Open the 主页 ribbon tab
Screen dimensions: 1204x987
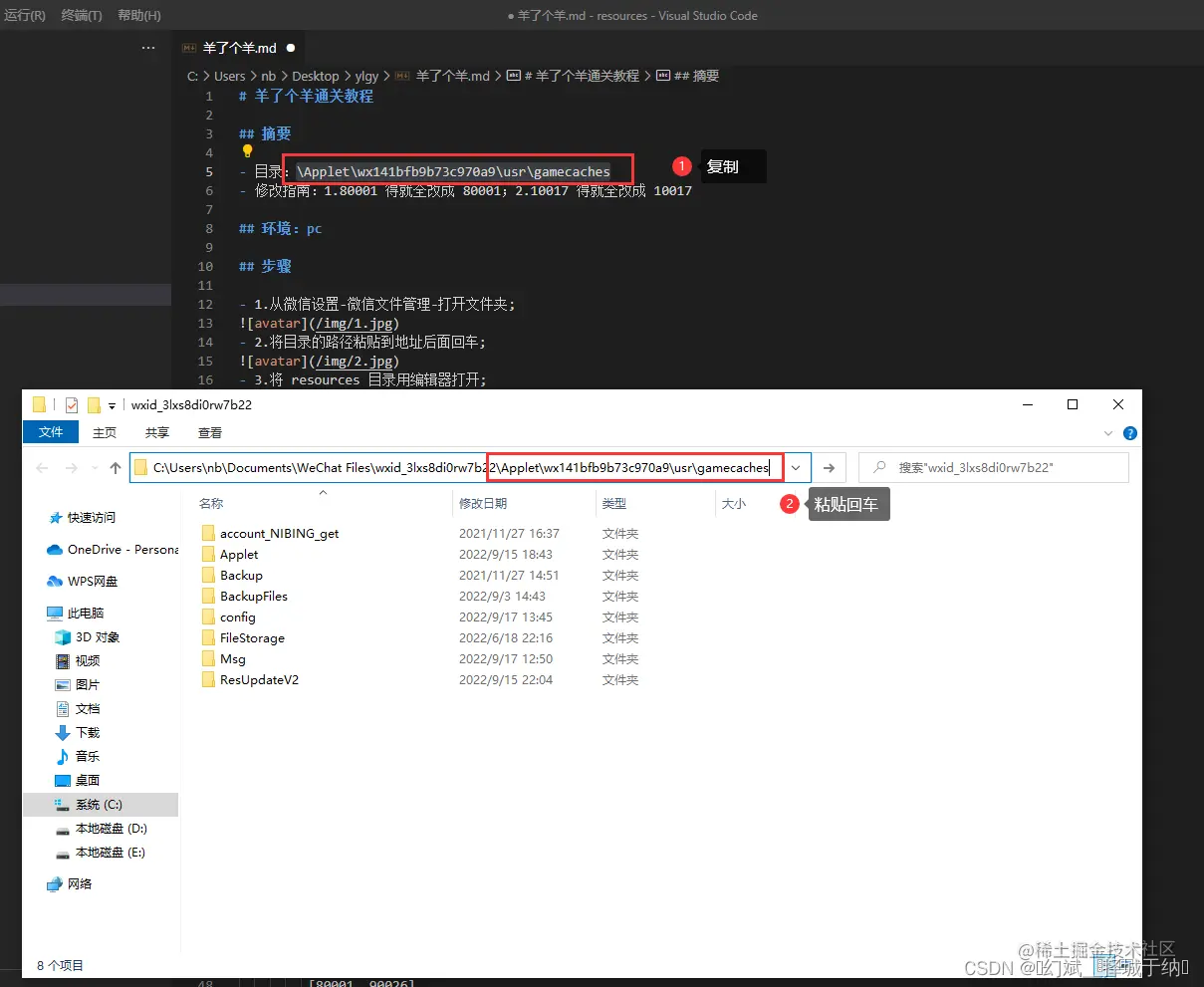coord(105,432)
